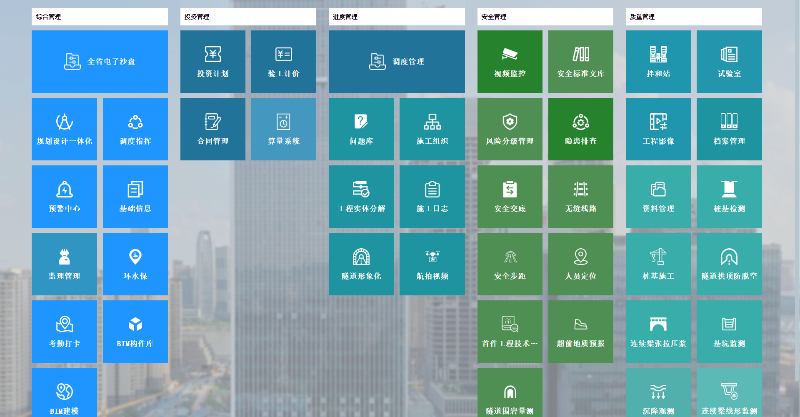Launch the 资料管理 tile
Screen dimensions: 800x417
click(658, 197)
